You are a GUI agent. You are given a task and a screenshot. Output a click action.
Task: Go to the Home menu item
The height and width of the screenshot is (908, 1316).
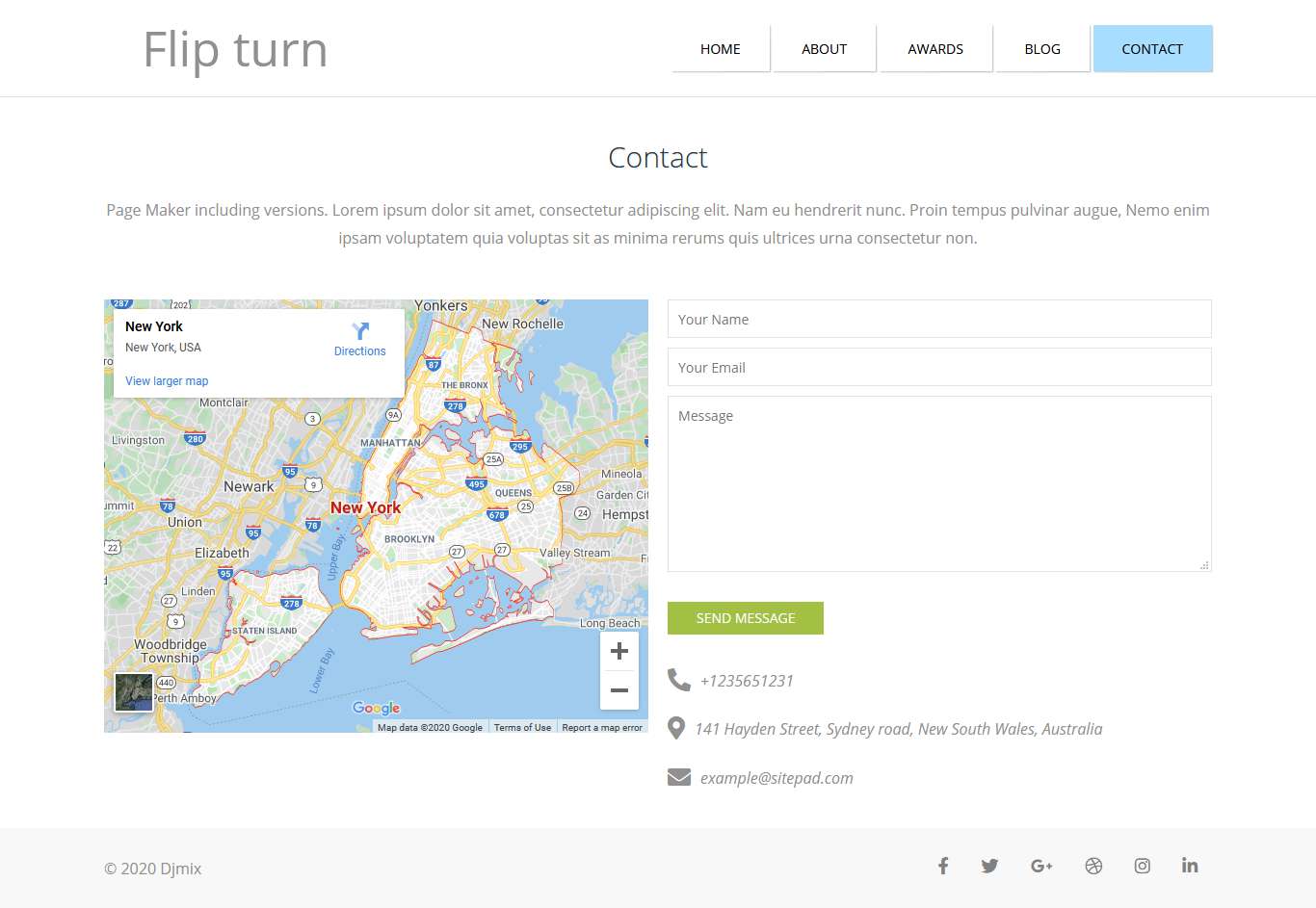[721, 49]
